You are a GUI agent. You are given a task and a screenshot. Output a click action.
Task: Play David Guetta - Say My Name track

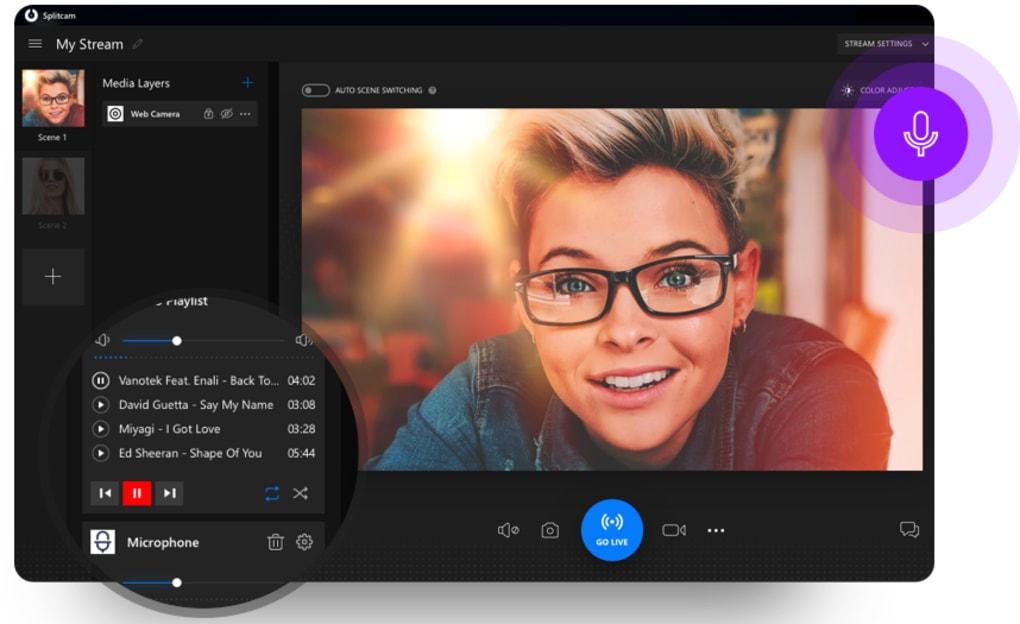100,405
